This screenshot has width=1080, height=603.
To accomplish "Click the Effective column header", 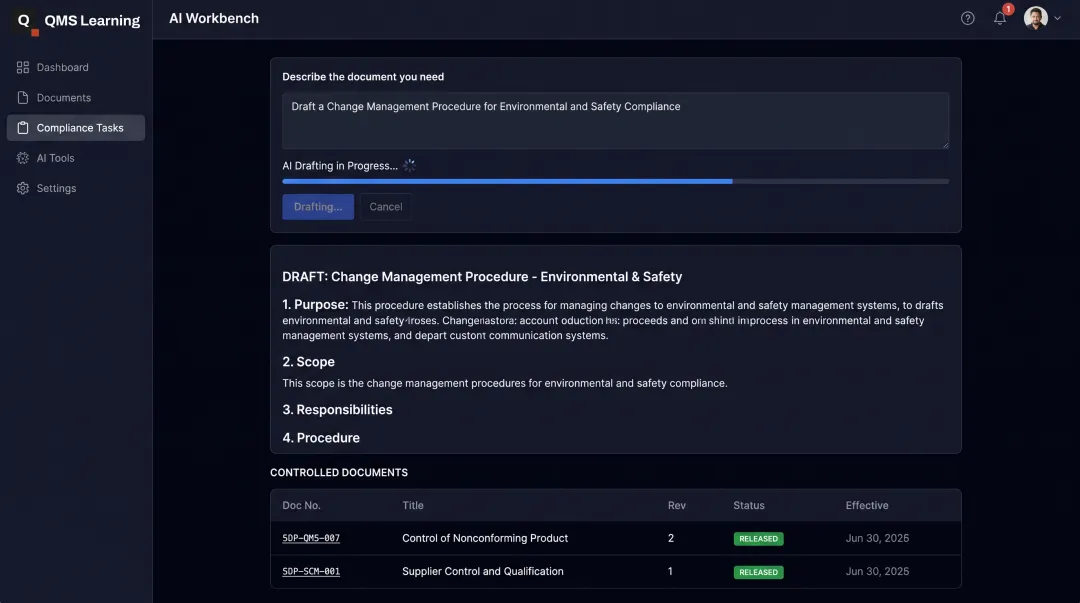I will tap(866, 505).
